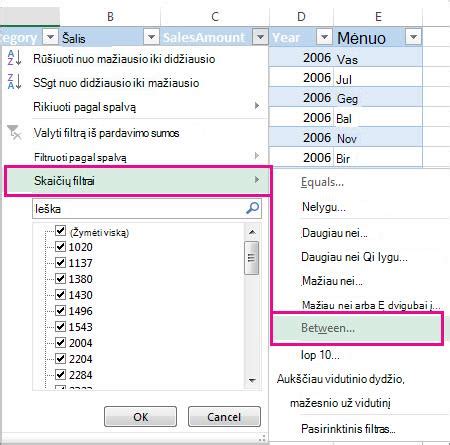Choose Daugiau nei Qi lygu... option
Viewport: 450px width, 445px height.
(x=354, y=257)
